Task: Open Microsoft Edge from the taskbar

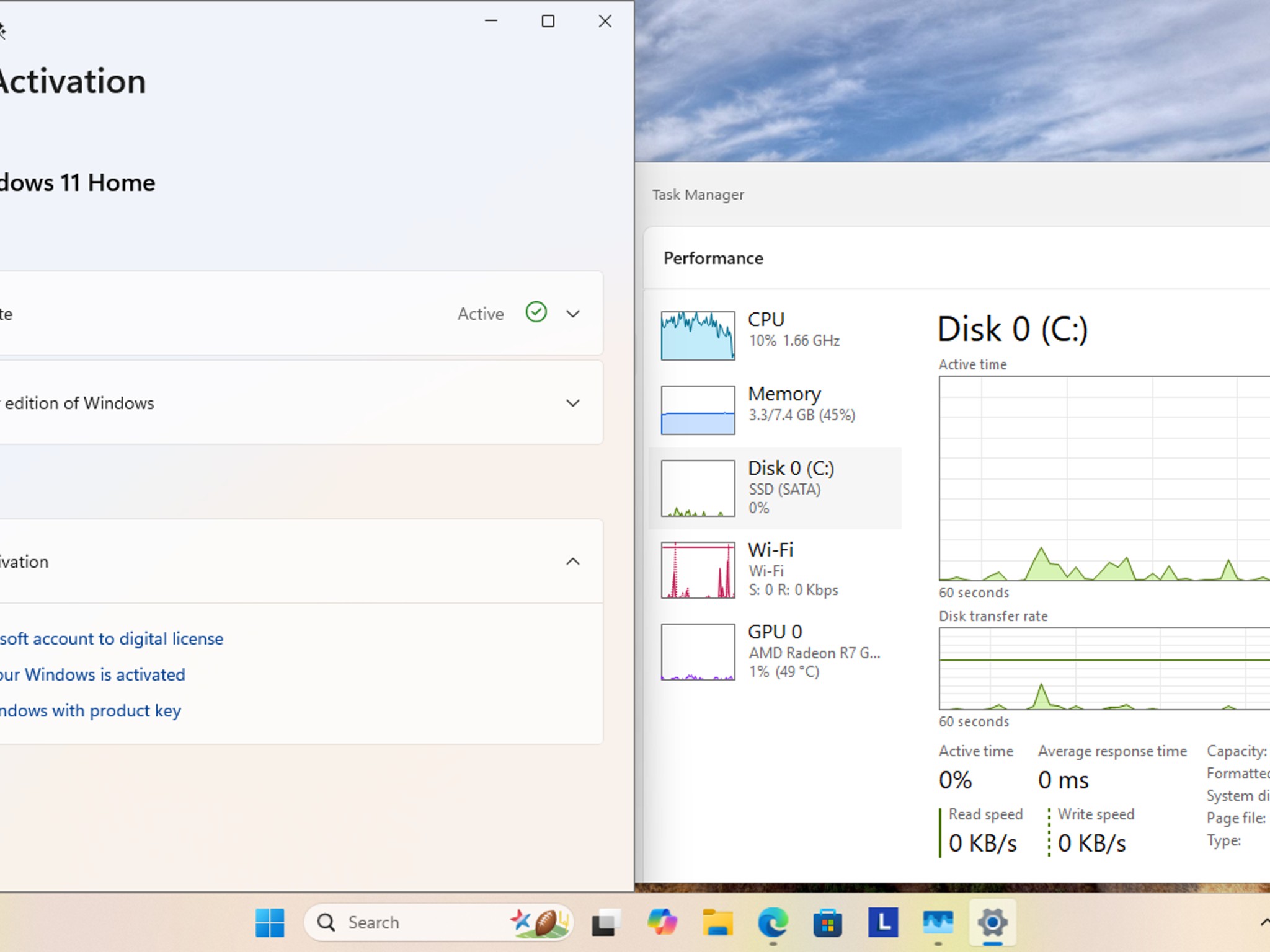Action: point(773,923)
